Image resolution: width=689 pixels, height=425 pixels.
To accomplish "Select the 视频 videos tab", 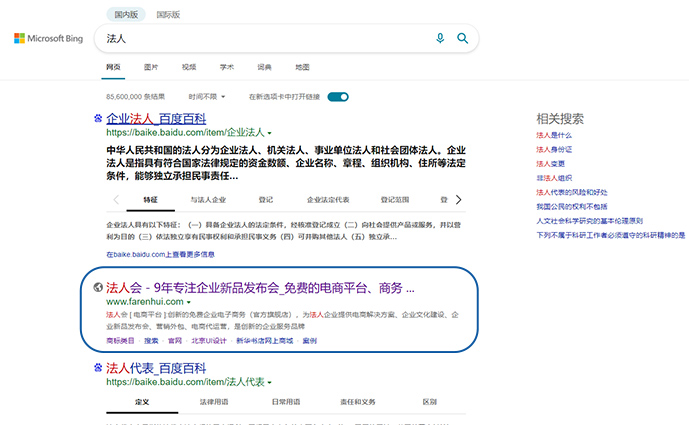I will [189, 67].
